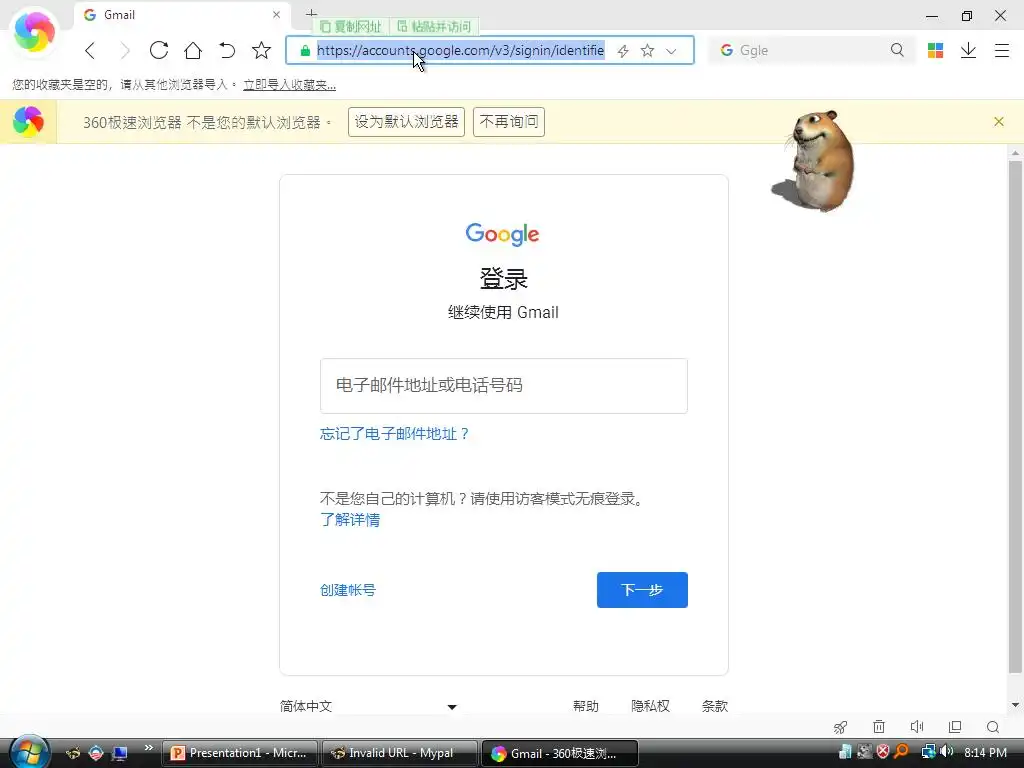Click the show desktop quick launch icon
The image size is (1024, 768).
point(120,753)
